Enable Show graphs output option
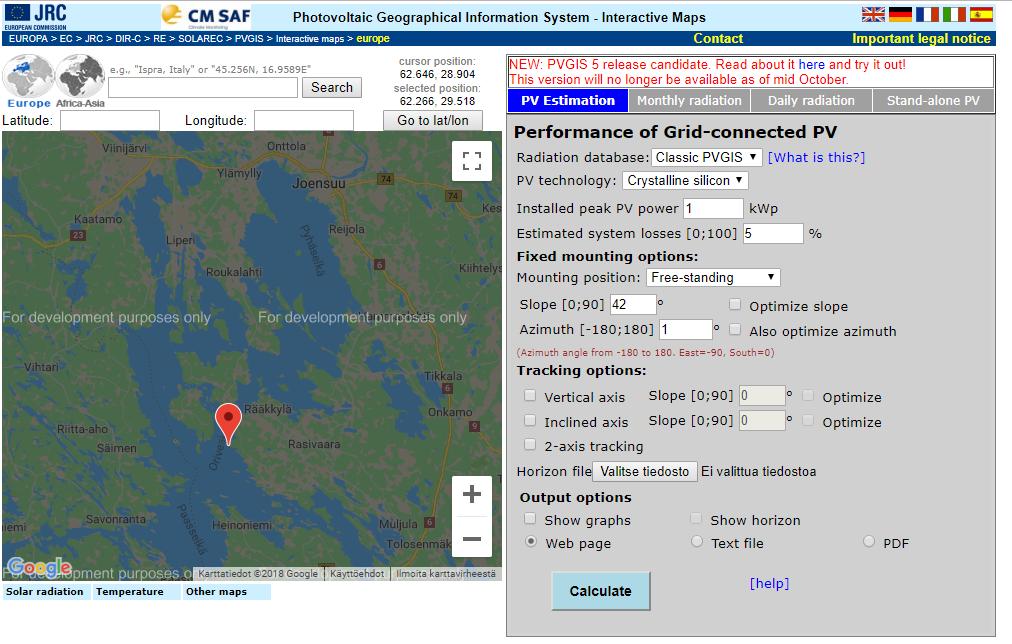Screen dimensions: 1012x644 [530, 519]
